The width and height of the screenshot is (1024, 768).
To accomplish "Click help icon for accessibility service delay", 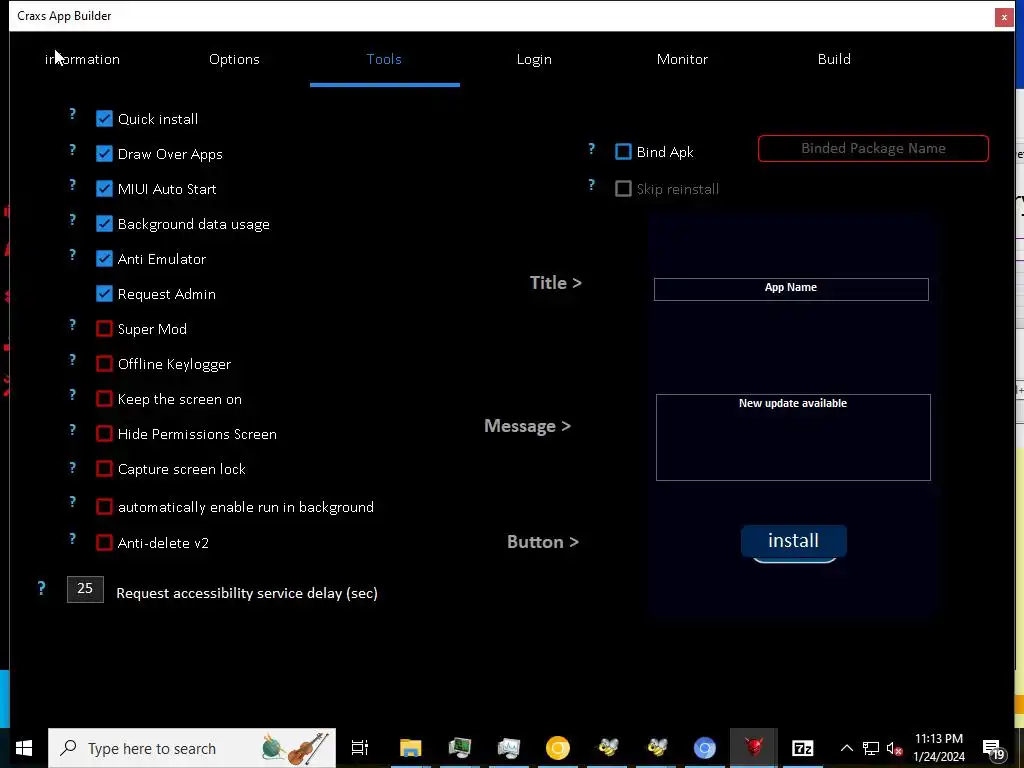I will [41, 588].
